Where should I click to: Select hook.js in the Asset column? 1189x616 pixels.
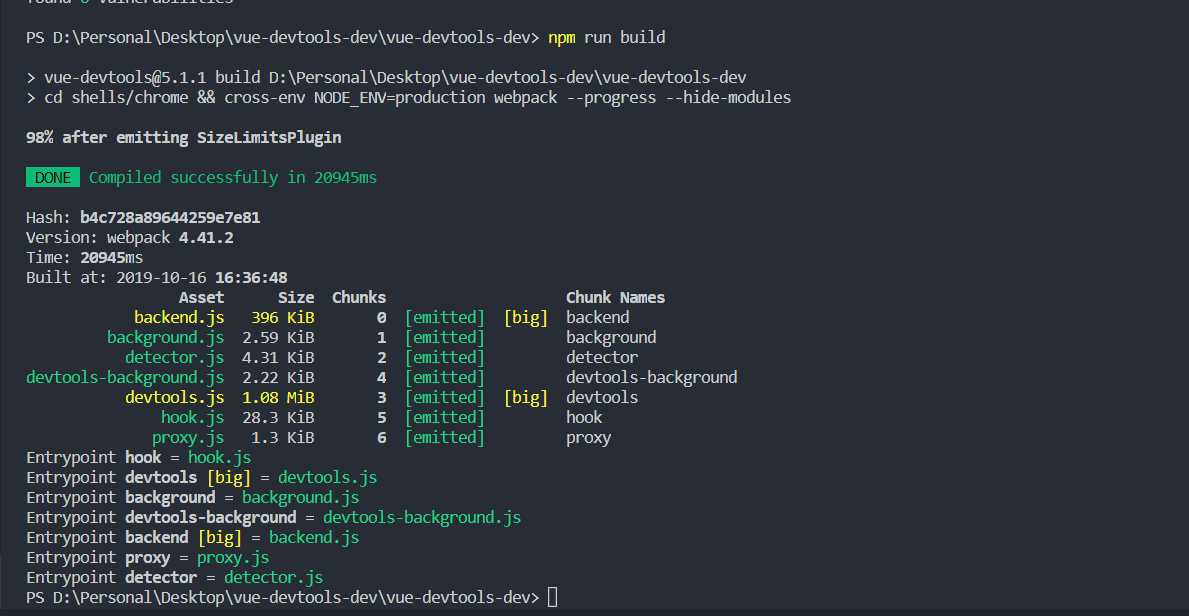point(193,417)
